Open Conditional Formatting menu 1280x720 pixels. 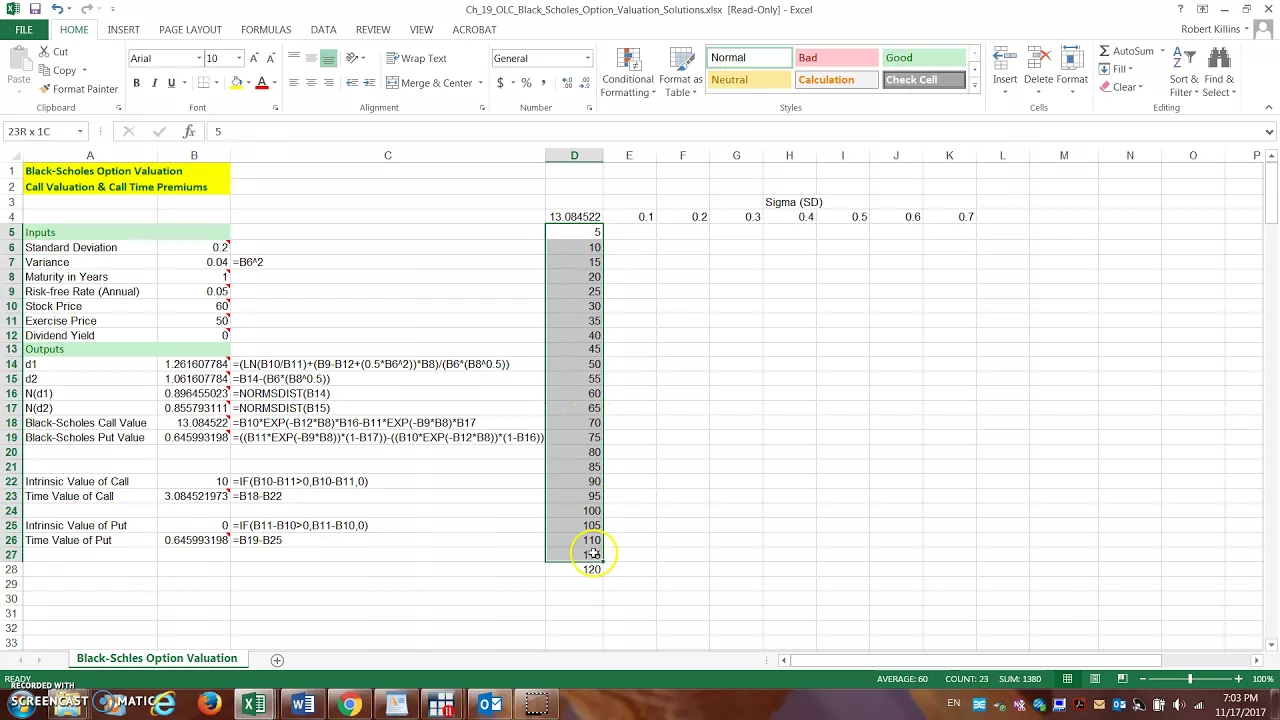628,72
